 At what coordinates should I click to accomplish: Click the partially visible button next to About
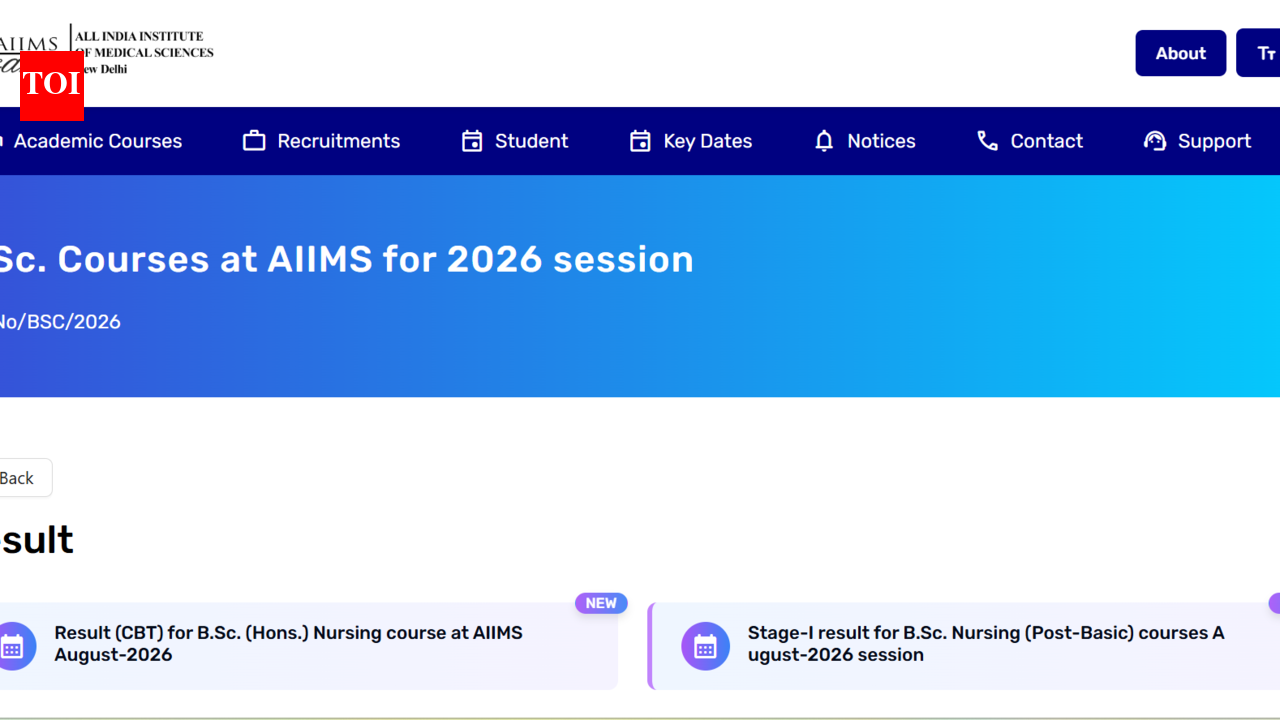pos(1258,53)
